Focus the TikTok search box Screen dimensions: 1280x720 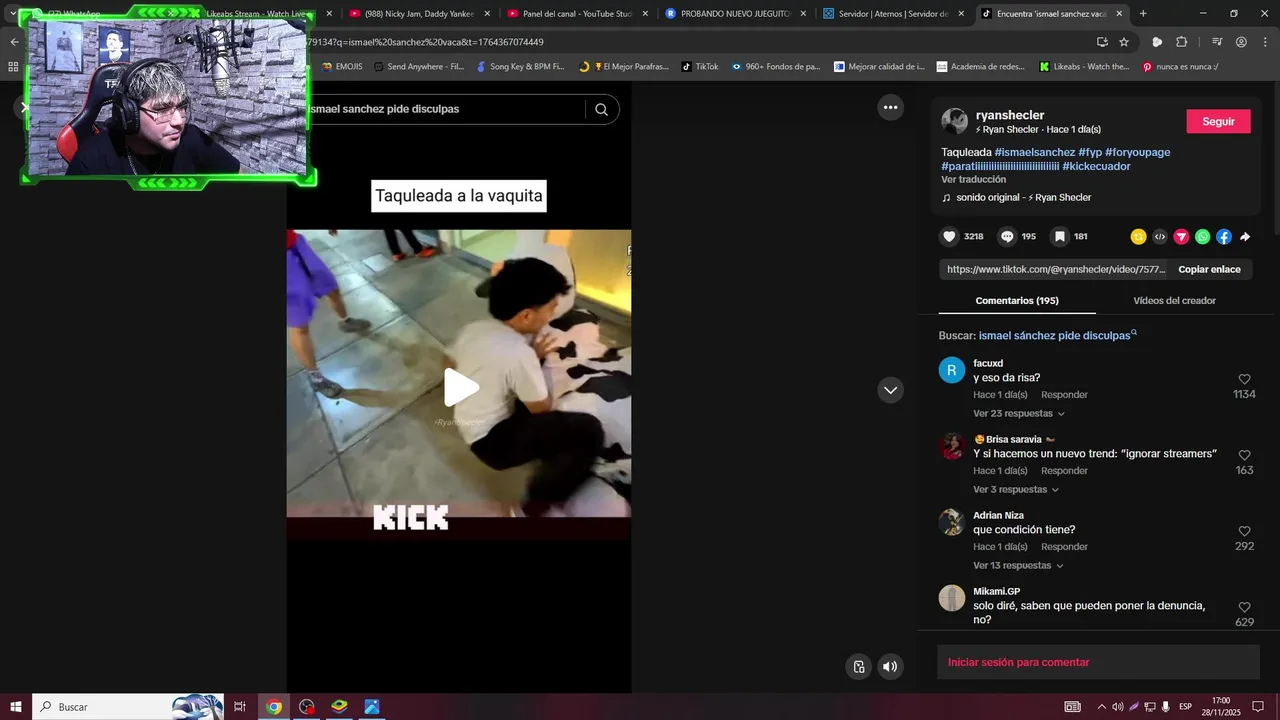445,109
